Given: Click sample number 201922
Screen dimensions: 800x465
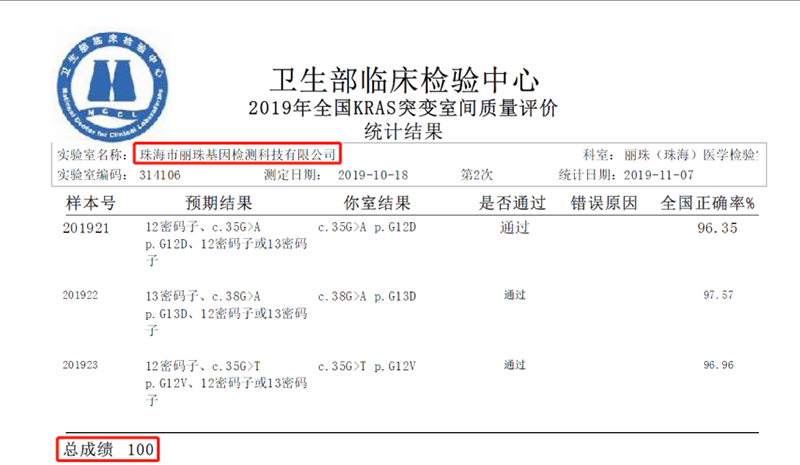Looking at the screenshot, I should (x=80, y=295).
